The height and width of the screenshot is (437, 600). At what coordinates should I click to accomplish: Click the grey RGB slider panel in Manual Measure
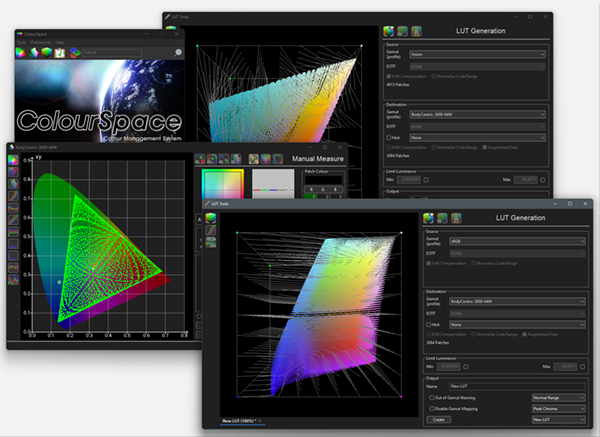[273, 184]
